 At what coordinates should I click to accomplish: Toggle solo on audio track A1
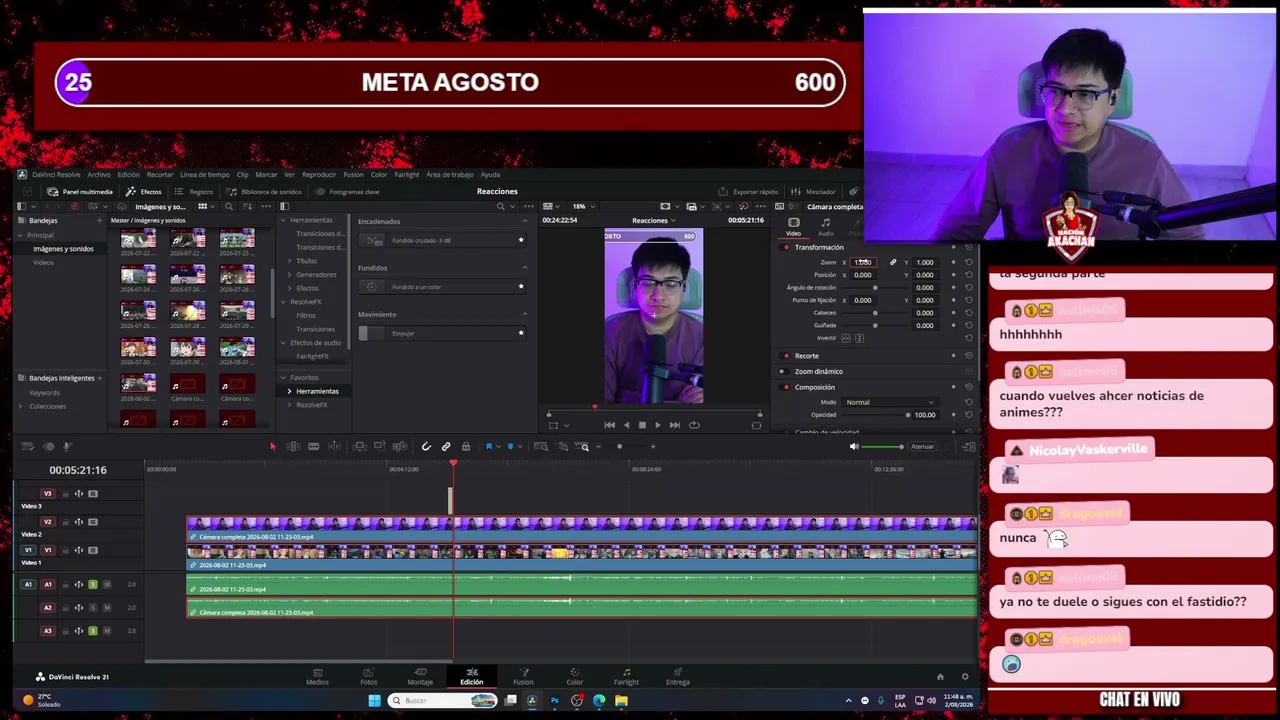pyautogui.click(x=93, y=584)
